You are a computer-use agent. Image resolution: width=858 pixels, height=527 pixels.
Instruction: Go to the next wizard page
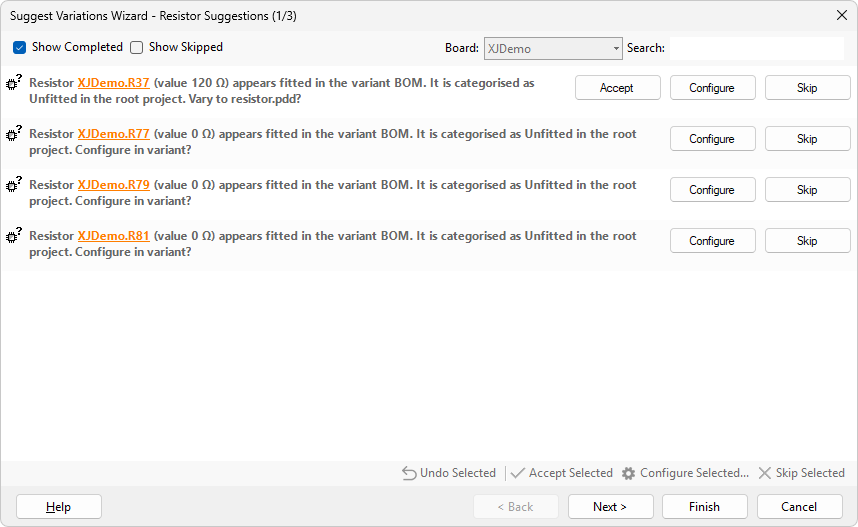(610, 507)
